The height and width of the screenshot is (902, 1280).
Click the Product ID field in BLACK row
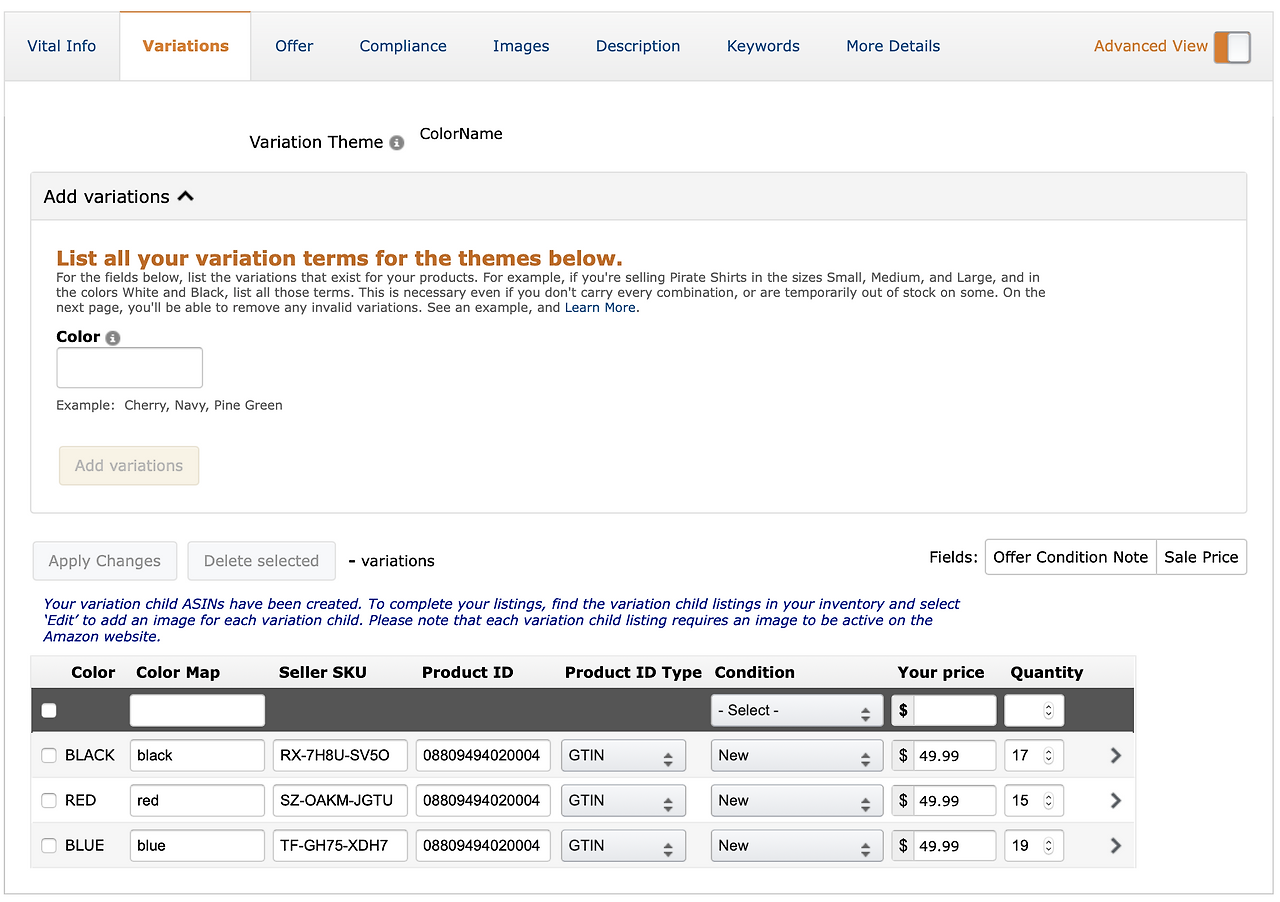(x=484, y=756)
